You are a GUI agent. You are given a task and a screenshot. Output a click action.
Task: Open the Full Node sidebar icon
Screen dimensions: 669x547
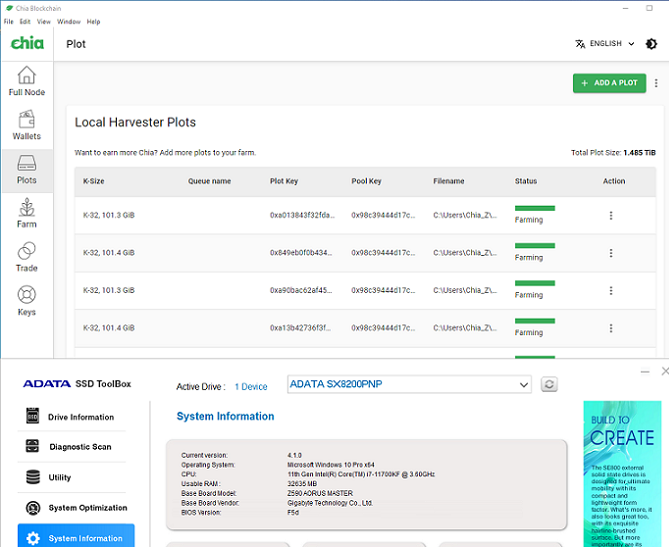point(27,81)
